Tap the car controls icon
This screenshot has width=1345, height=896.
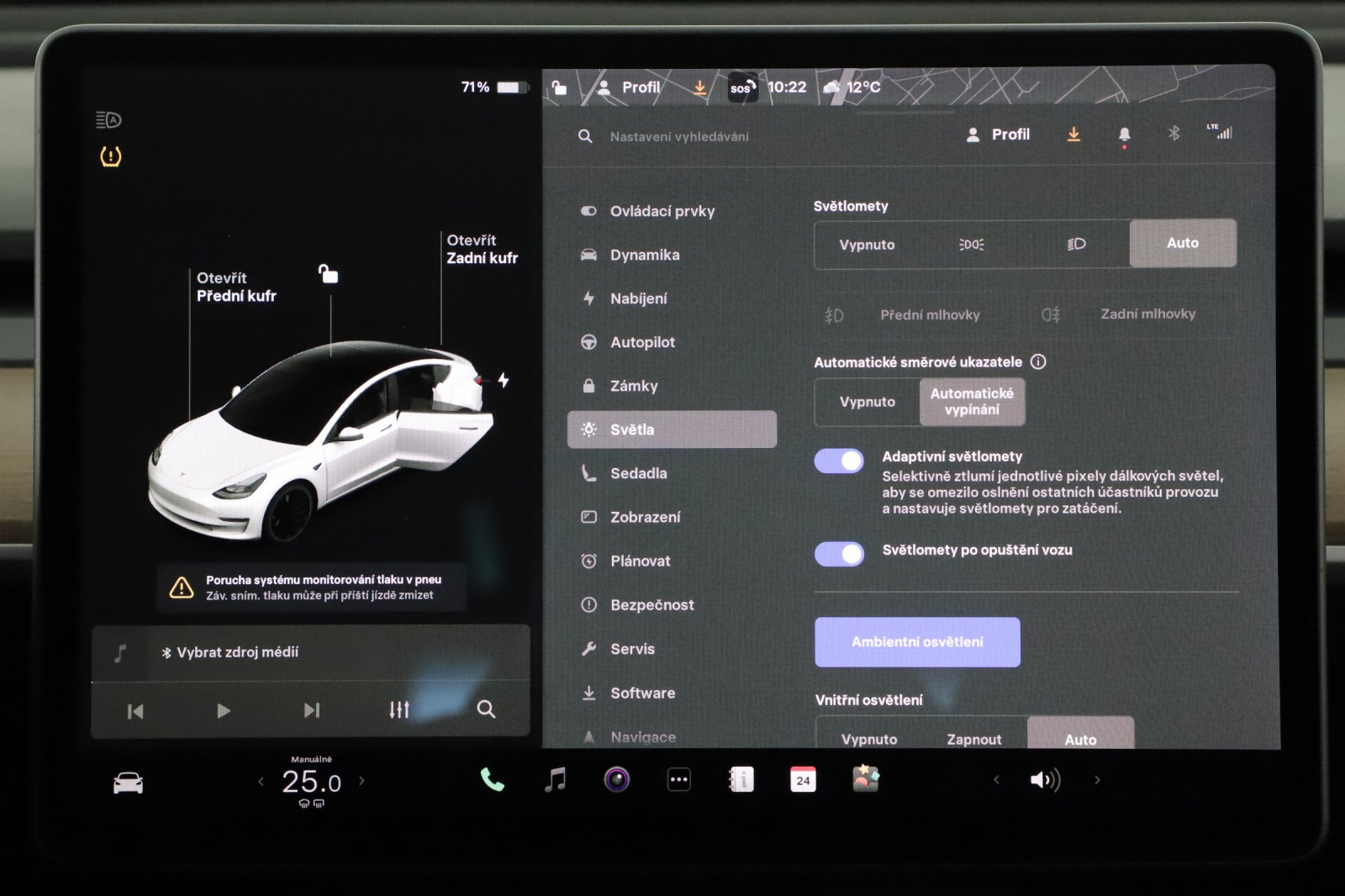(128, 783)
